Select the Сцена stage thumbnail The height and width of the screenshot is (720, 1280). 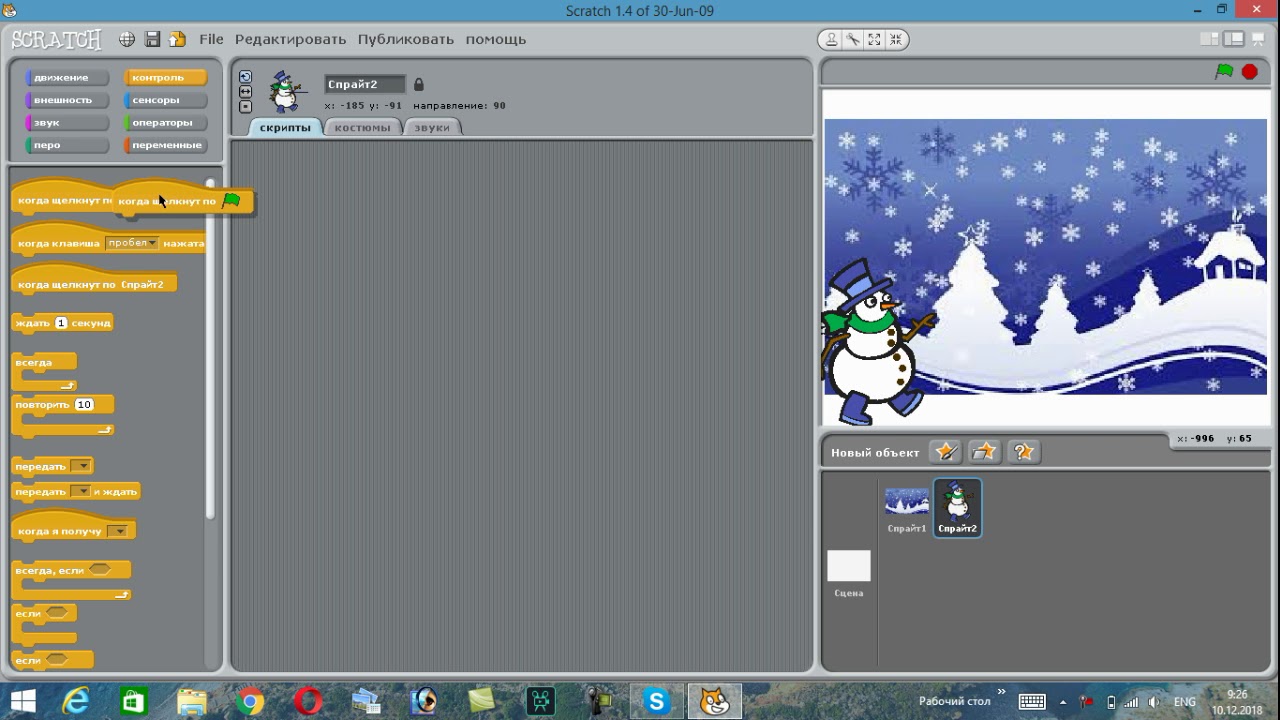pyautogui.click(x=849, y=573)
